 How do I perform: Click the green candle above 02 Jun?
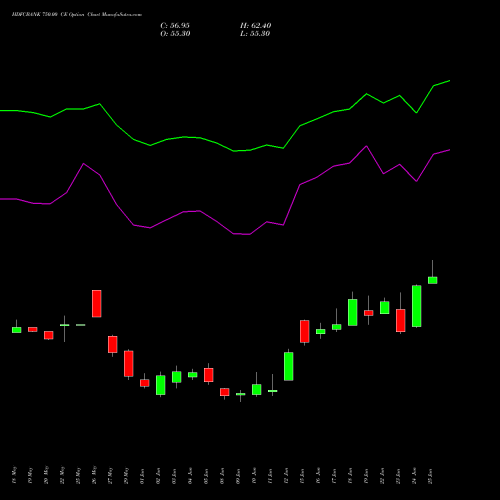point(161,385)
